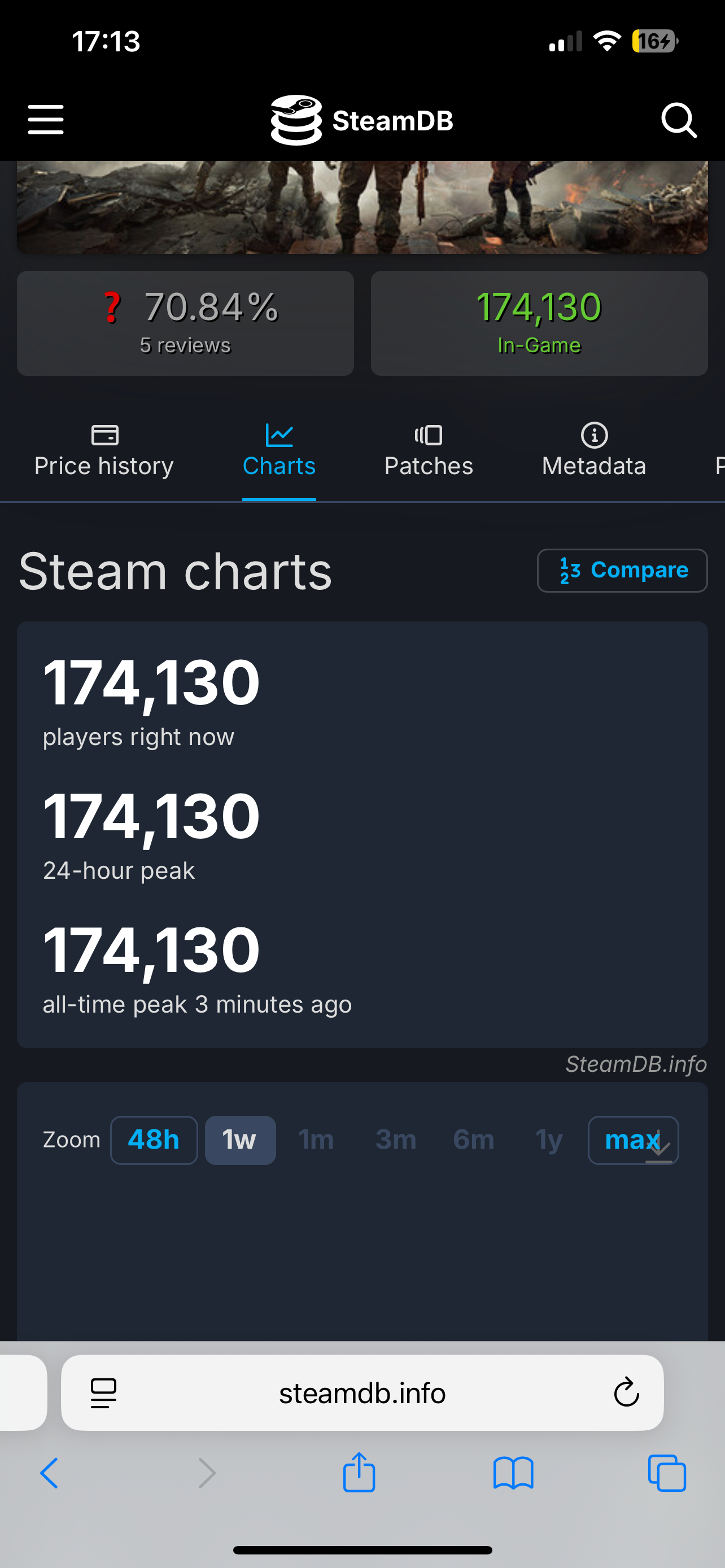This screenshot has width=725, height=1568.
Task: Switch to the Patches tab
Action: 429,452
